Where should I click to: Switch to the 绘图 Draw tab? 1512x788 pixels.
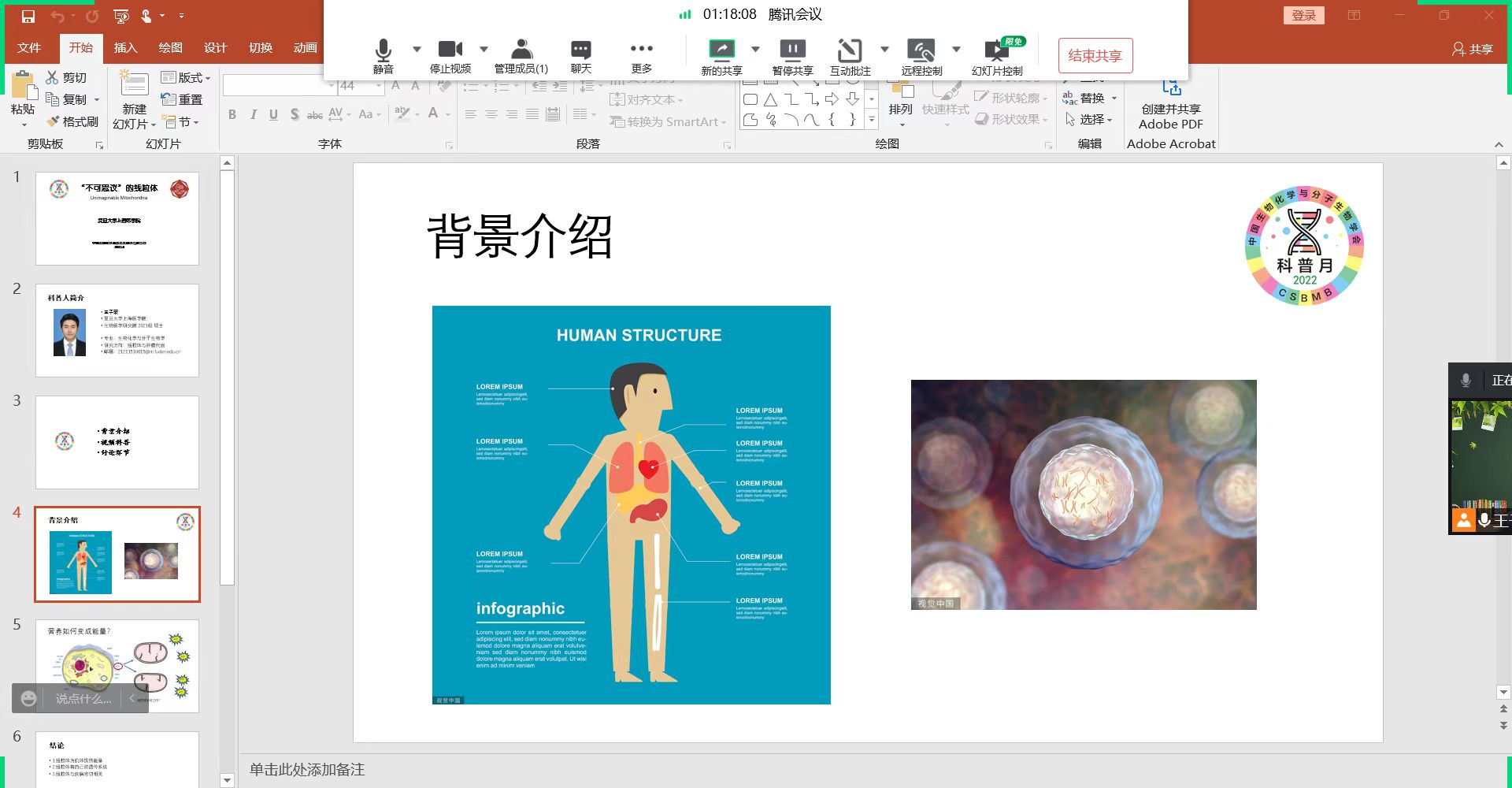[170, 47]
